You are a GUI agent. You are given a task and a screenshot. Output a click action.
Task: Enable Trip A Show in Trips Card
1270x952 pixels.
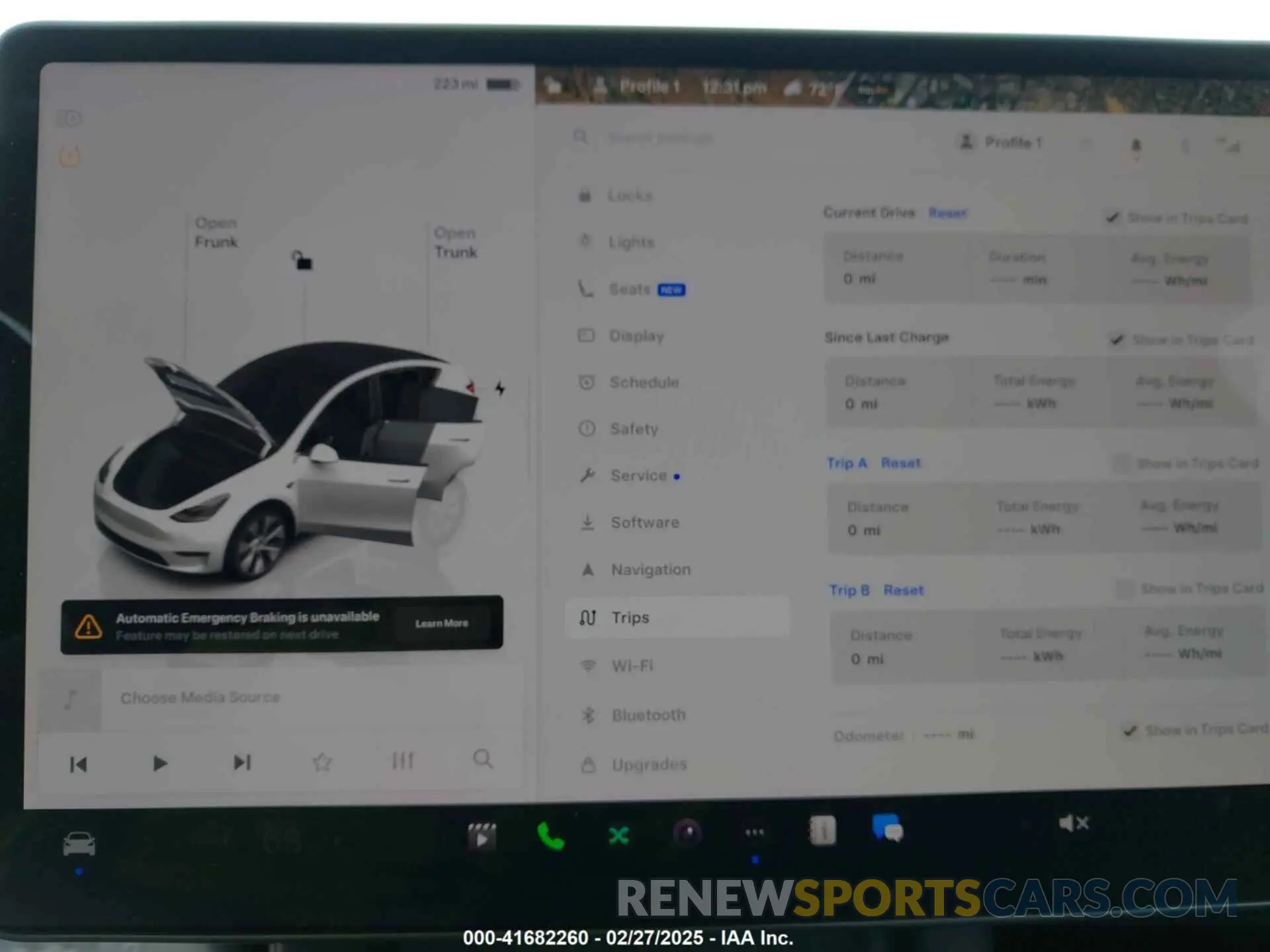[1121, 463]
